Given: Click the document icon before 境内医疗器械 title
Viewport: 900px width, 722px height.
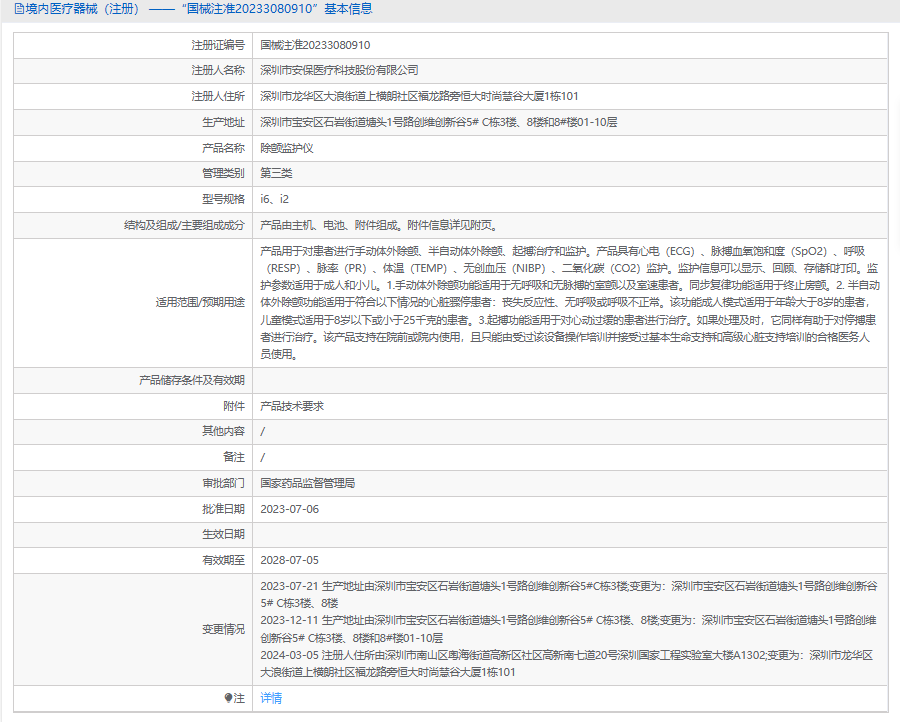Looking at the screenshot, I should point(19,9).
